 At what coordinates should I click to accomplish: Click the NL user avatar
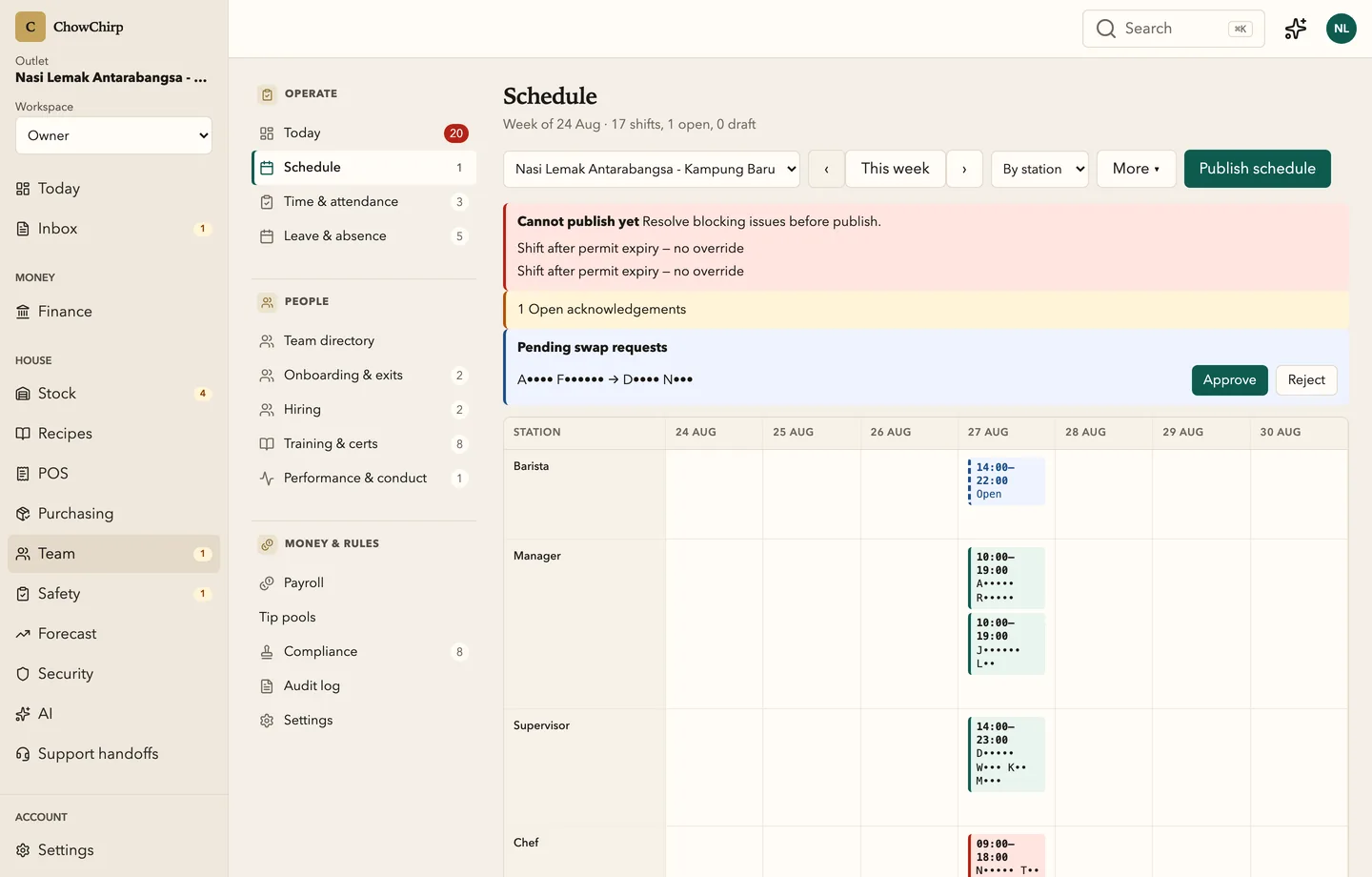coord(1342,29)
